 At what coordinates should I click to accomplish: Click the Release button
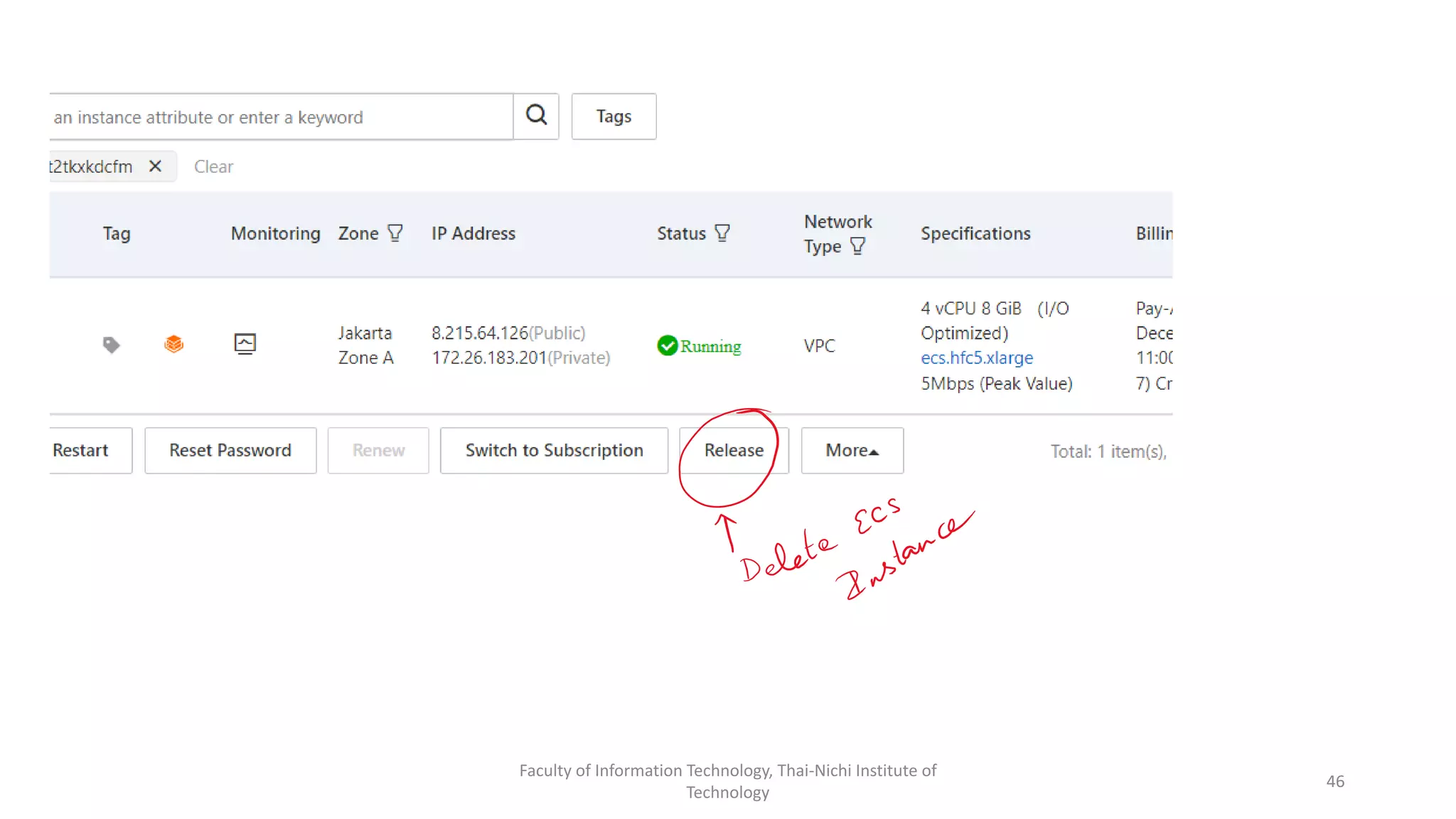[x=734, y=451]
